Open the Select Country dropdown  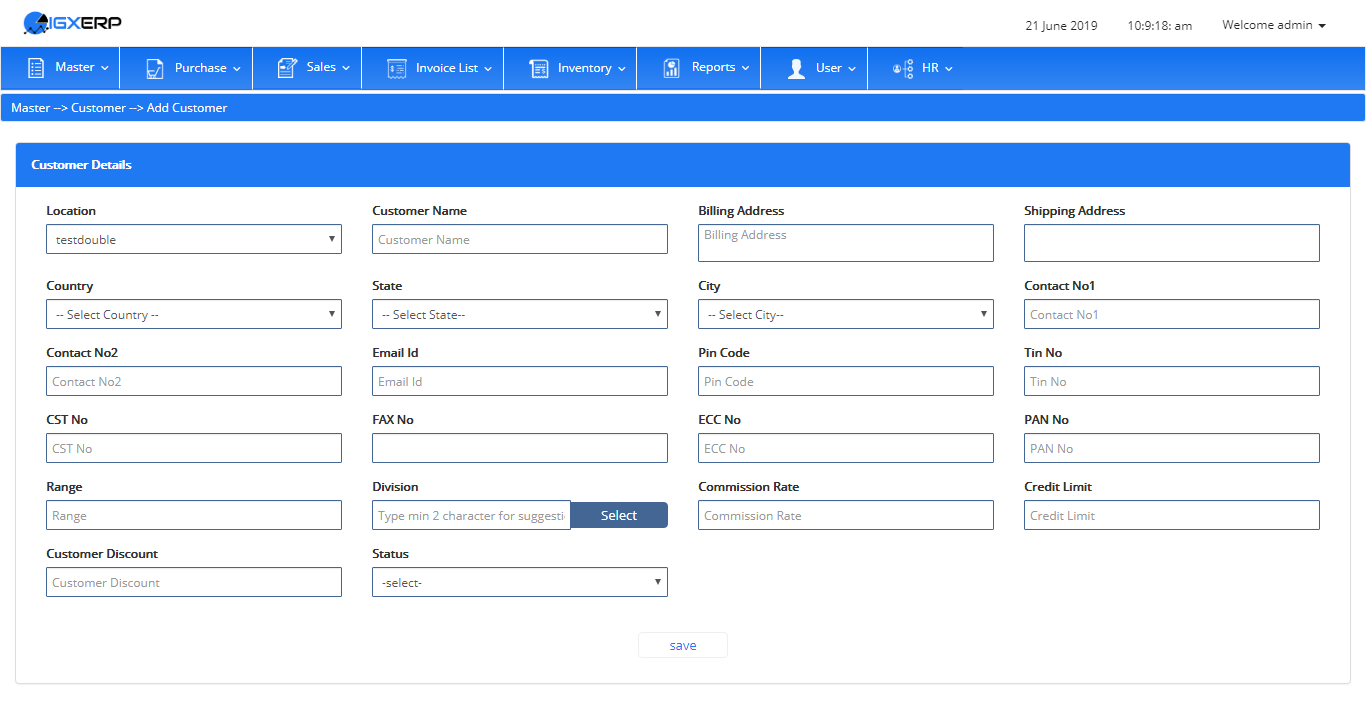194,314
